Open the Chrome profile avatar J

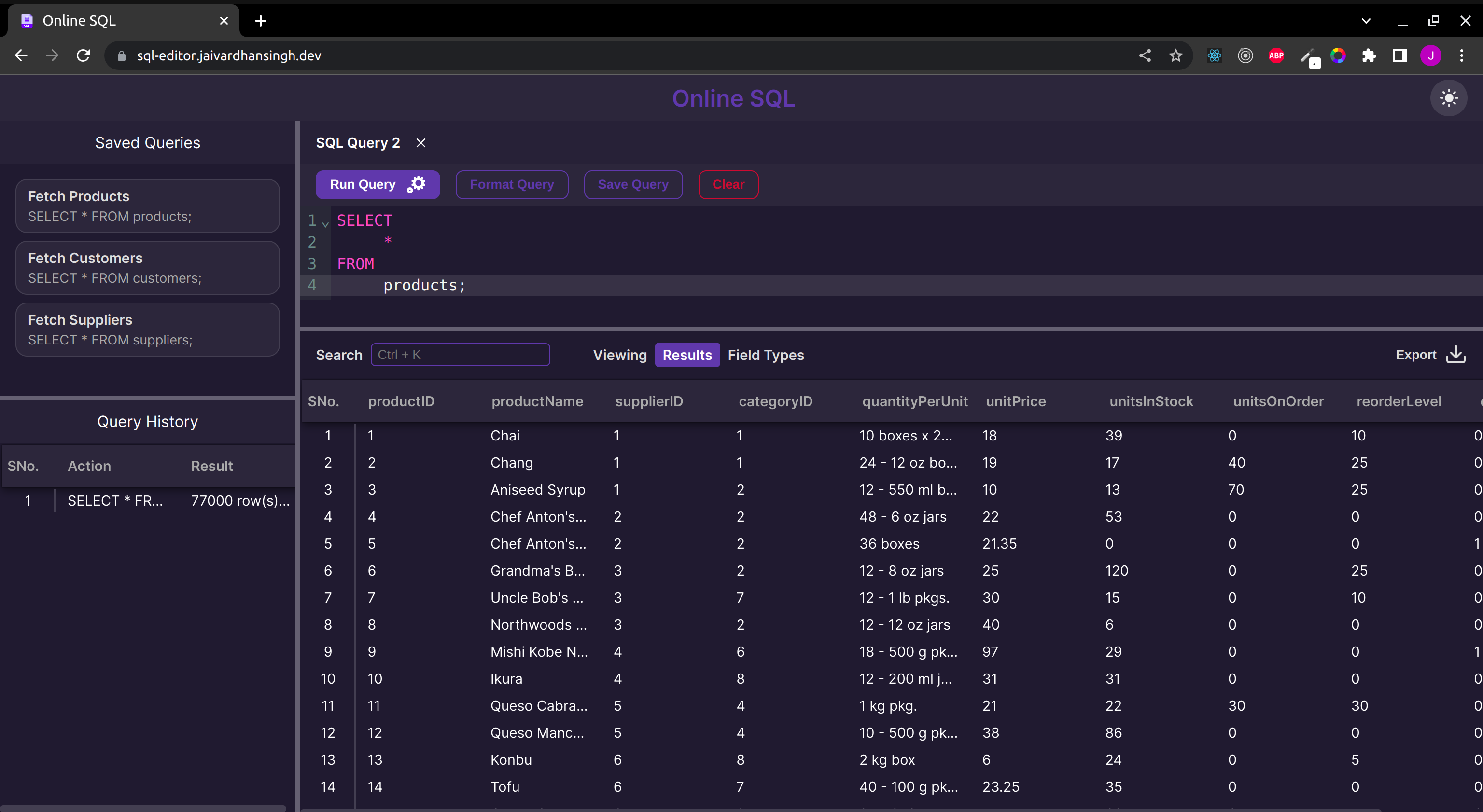point(1430,56)
